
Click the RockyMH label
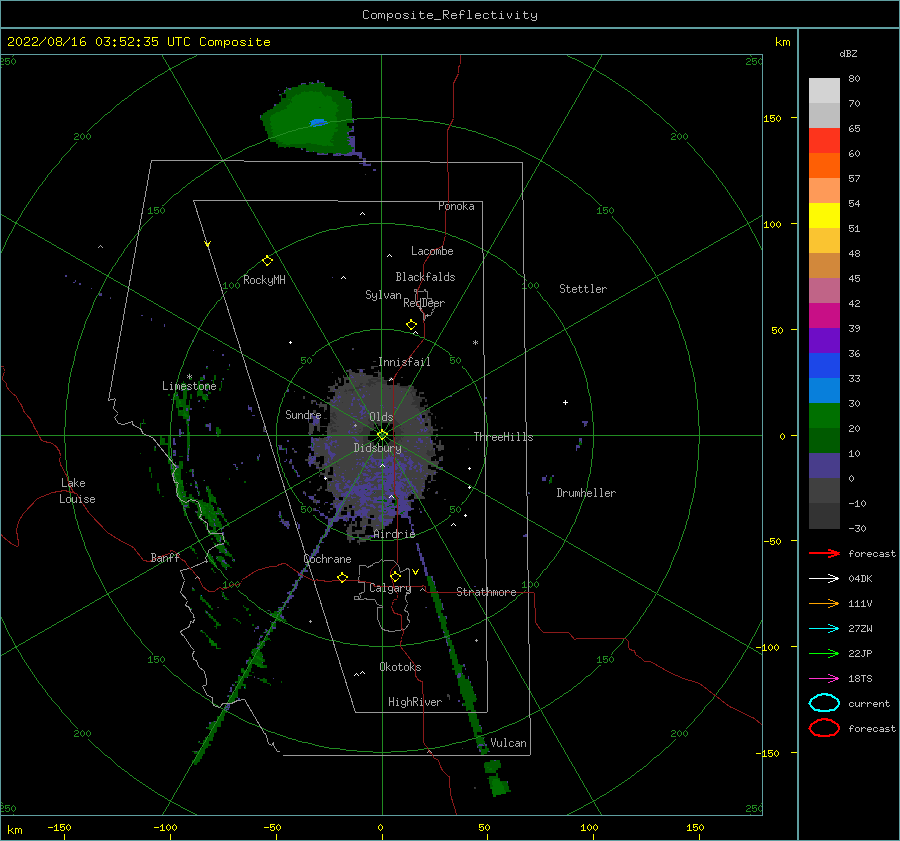(264, 280)
